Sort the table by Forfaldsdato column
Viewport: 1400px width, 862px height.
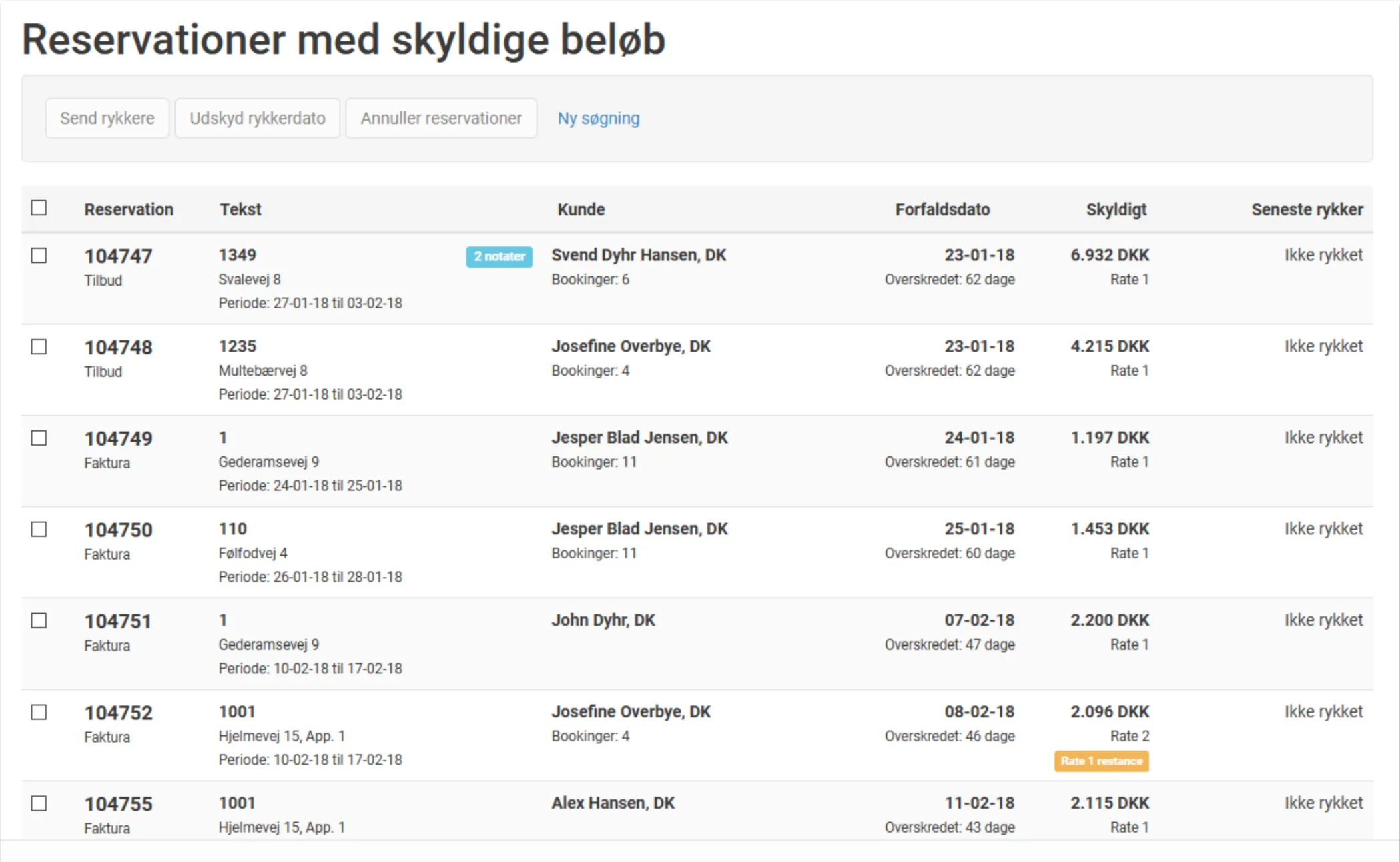942,209
